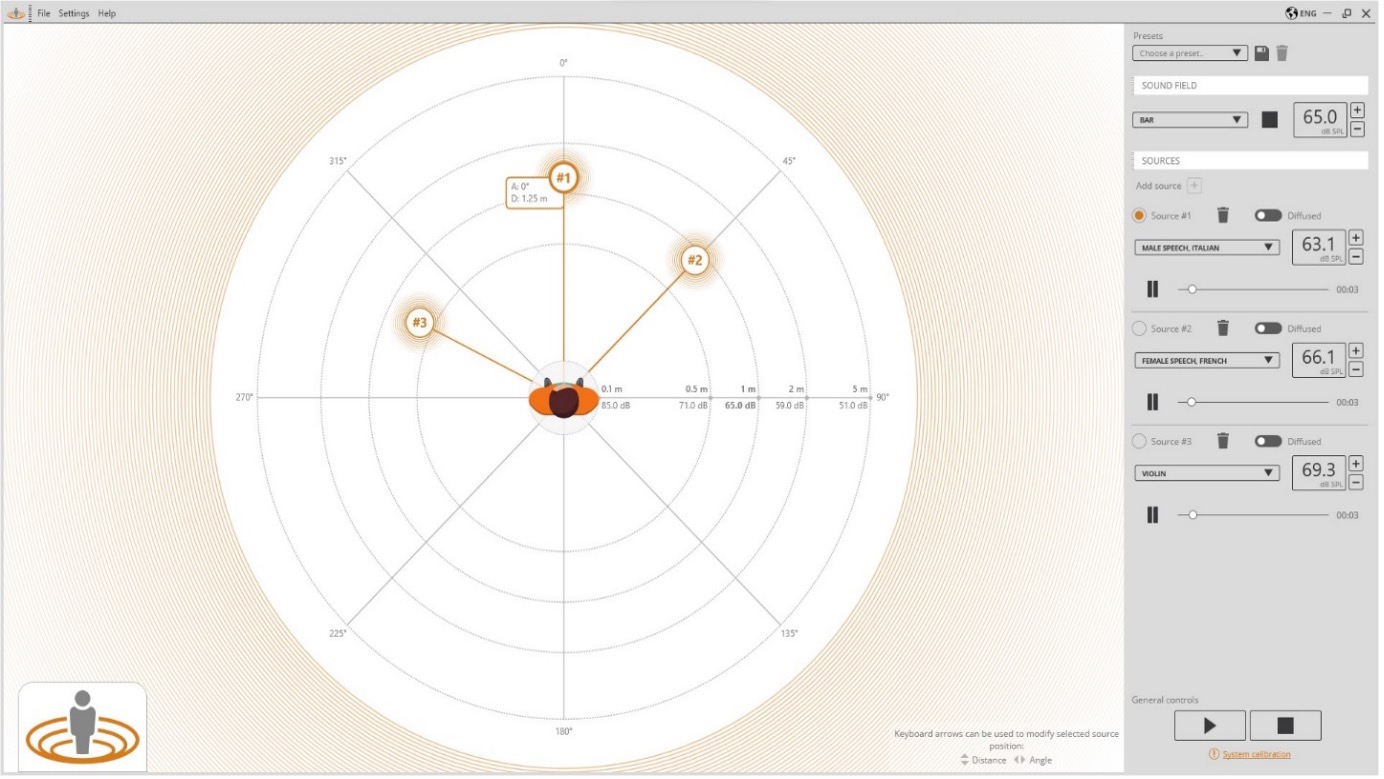Select source marker #3 on the polar plot

pos(421,324)
